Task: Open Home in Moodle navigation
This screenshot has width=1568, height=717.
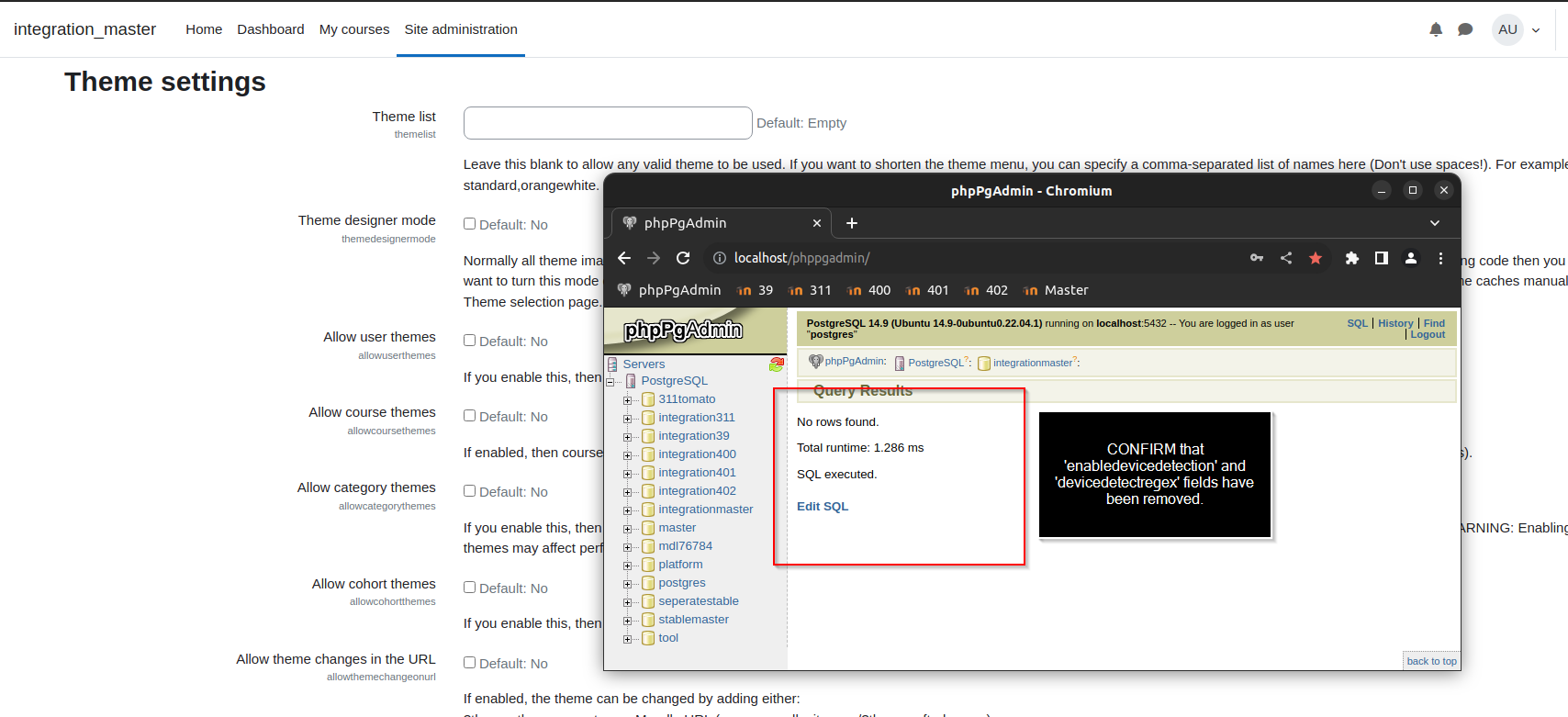Action: click(x=204, y=29)
